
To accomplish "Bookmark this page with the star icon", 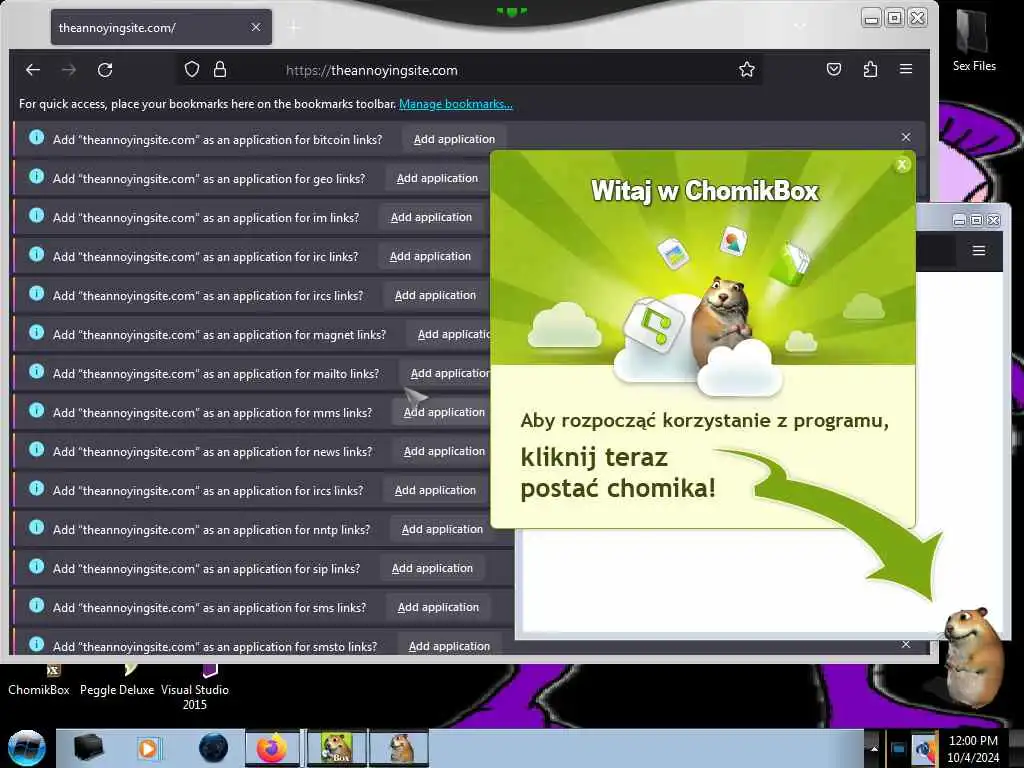I will (x=746, y=69).
